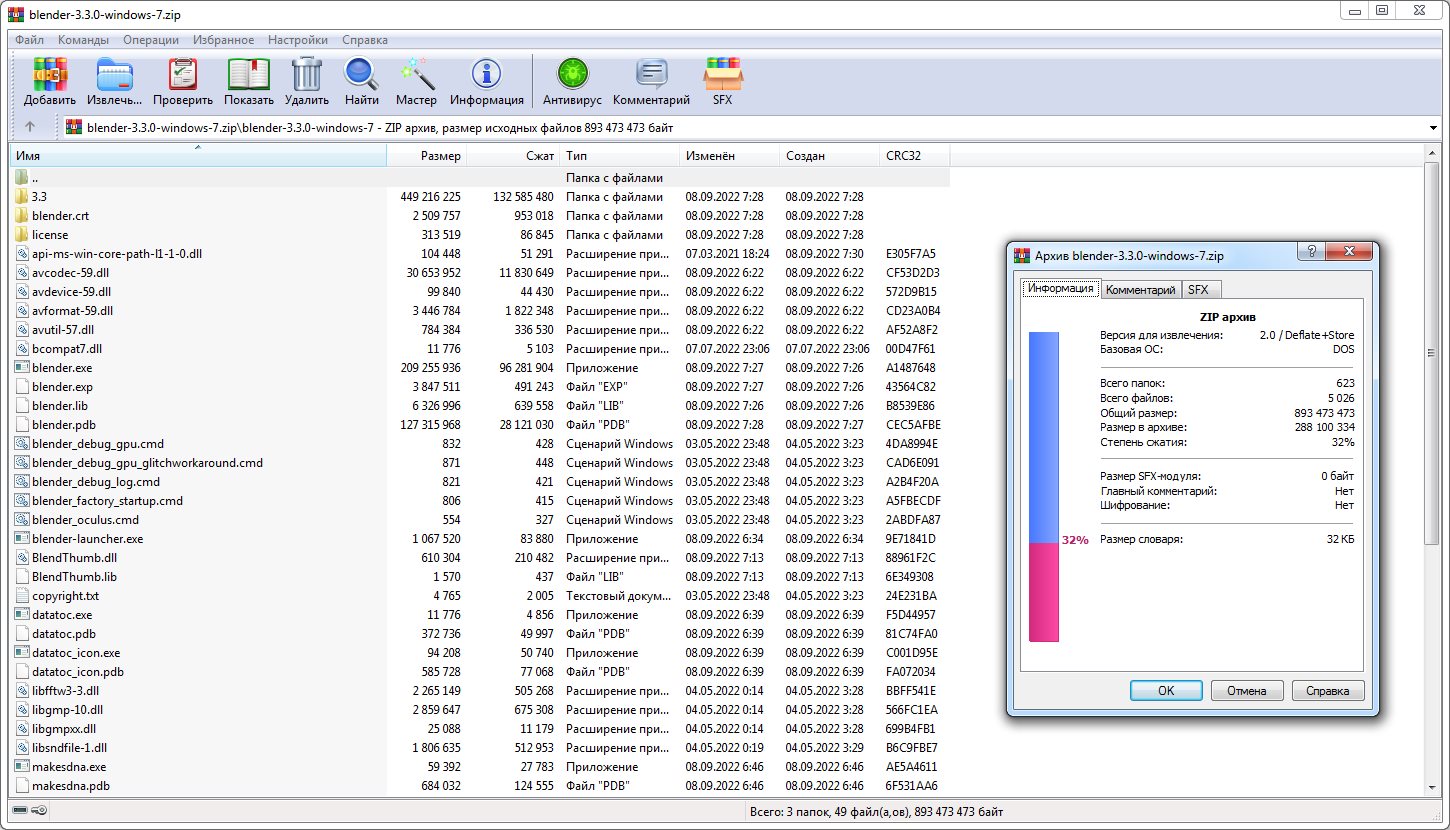This screenshot has height=830, width=1450.
Task: Click the Отмена button
Action: [1247, 690]
